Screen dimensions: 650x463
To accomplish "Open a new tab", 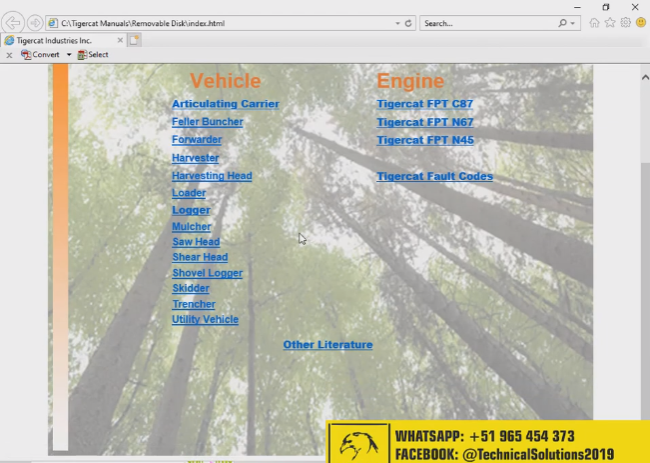I will [x=133, y=40].
